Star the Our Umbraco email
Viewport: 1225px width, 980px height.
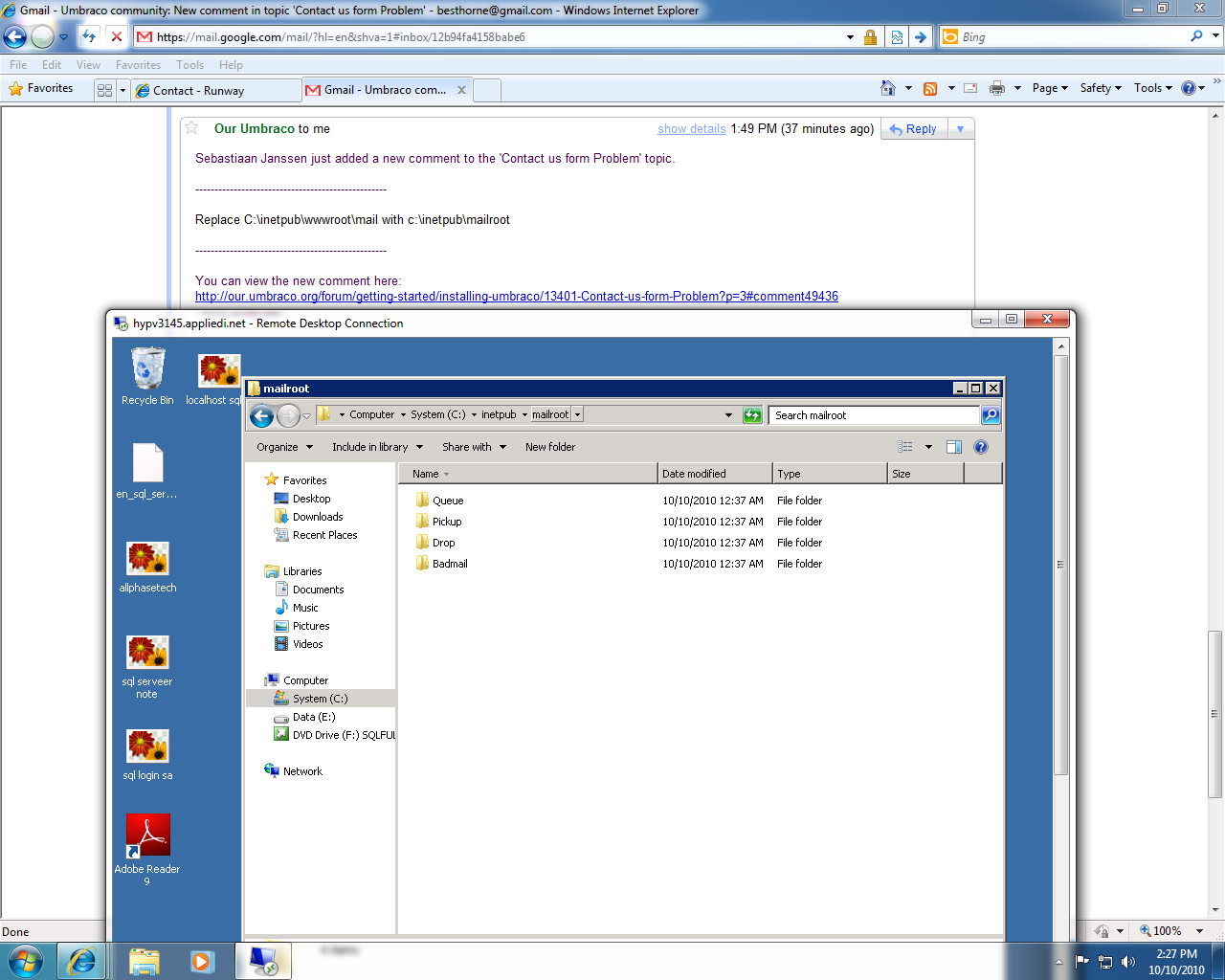click(191, 128)
